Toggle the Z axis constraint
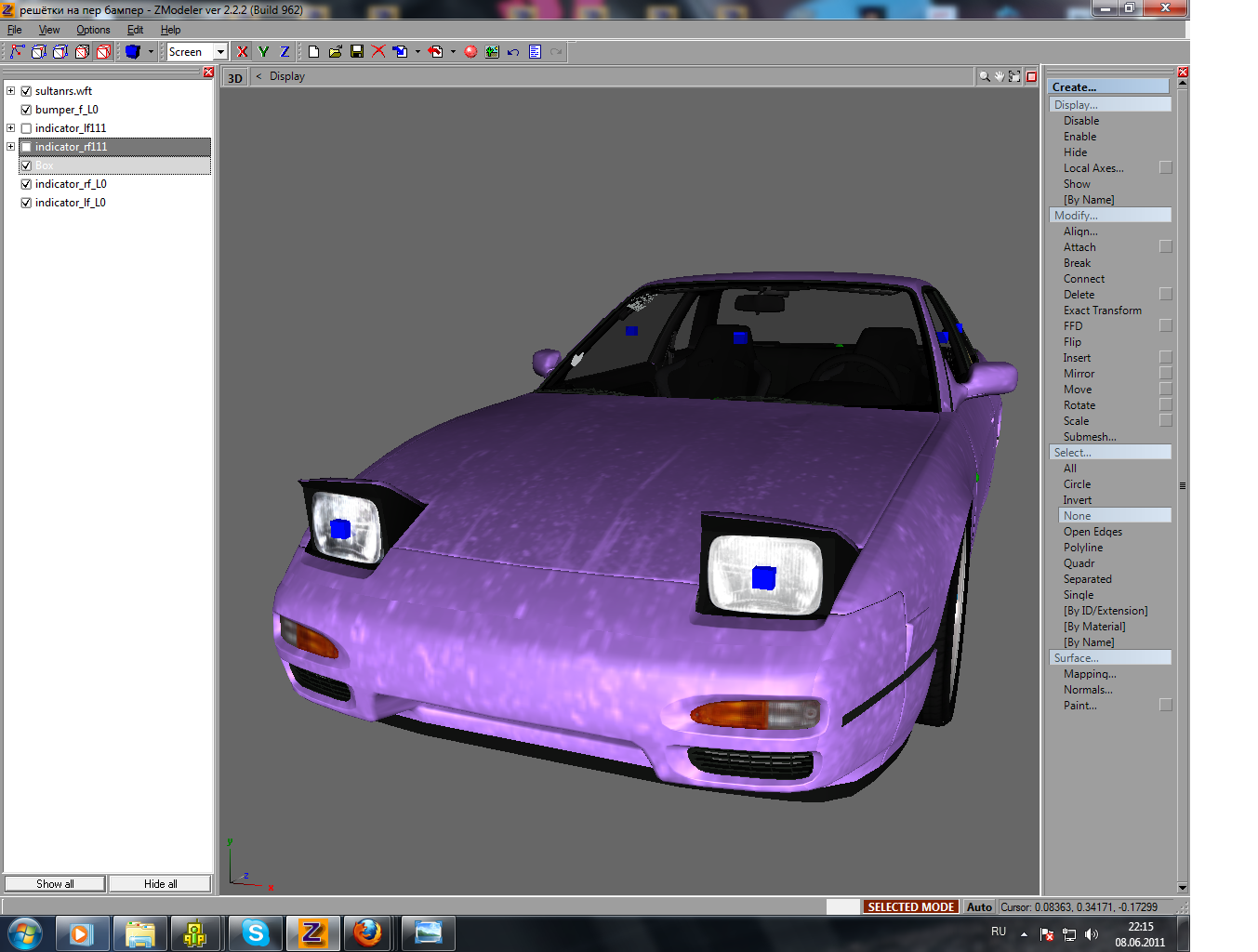The image size is (1258, 952). coord(285,52)
